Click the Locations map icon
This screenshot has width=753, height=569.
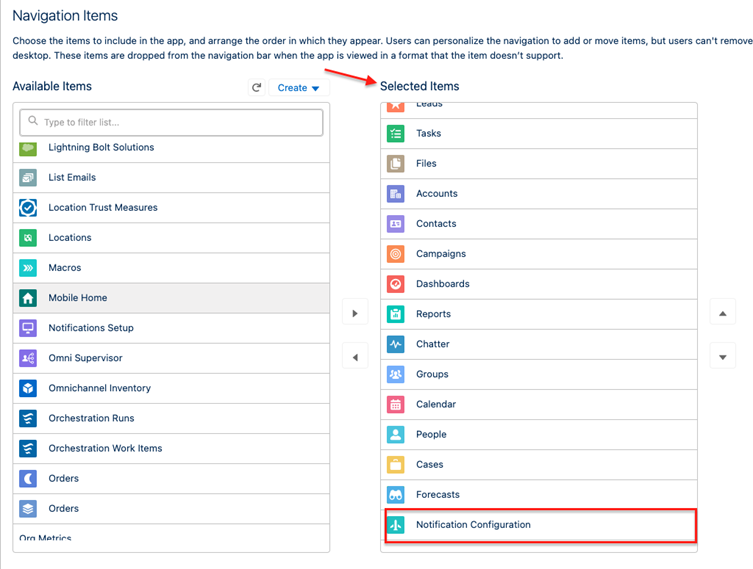click(28, 238)
